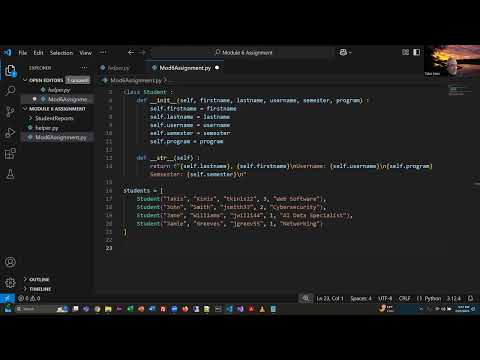Change indentation via Spaces: 4

coord(361,298)
